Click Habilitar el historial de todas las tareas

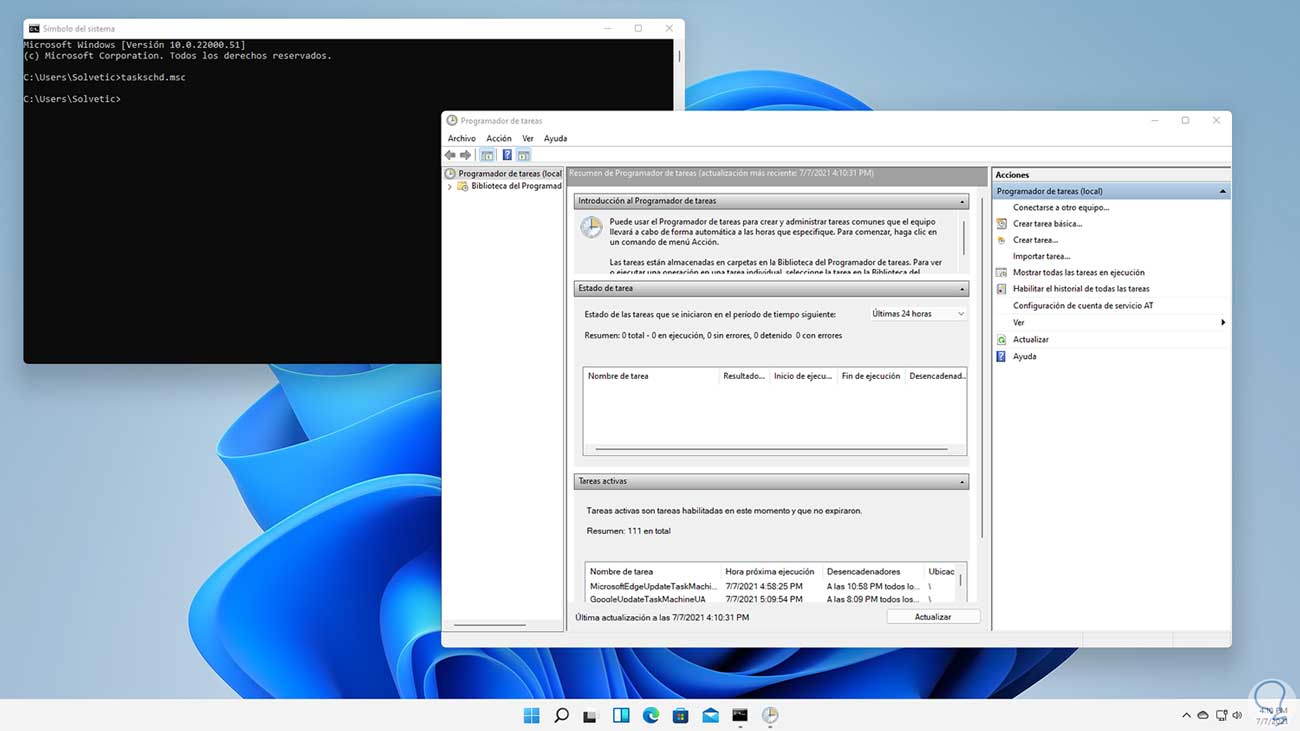(1080, 289)
